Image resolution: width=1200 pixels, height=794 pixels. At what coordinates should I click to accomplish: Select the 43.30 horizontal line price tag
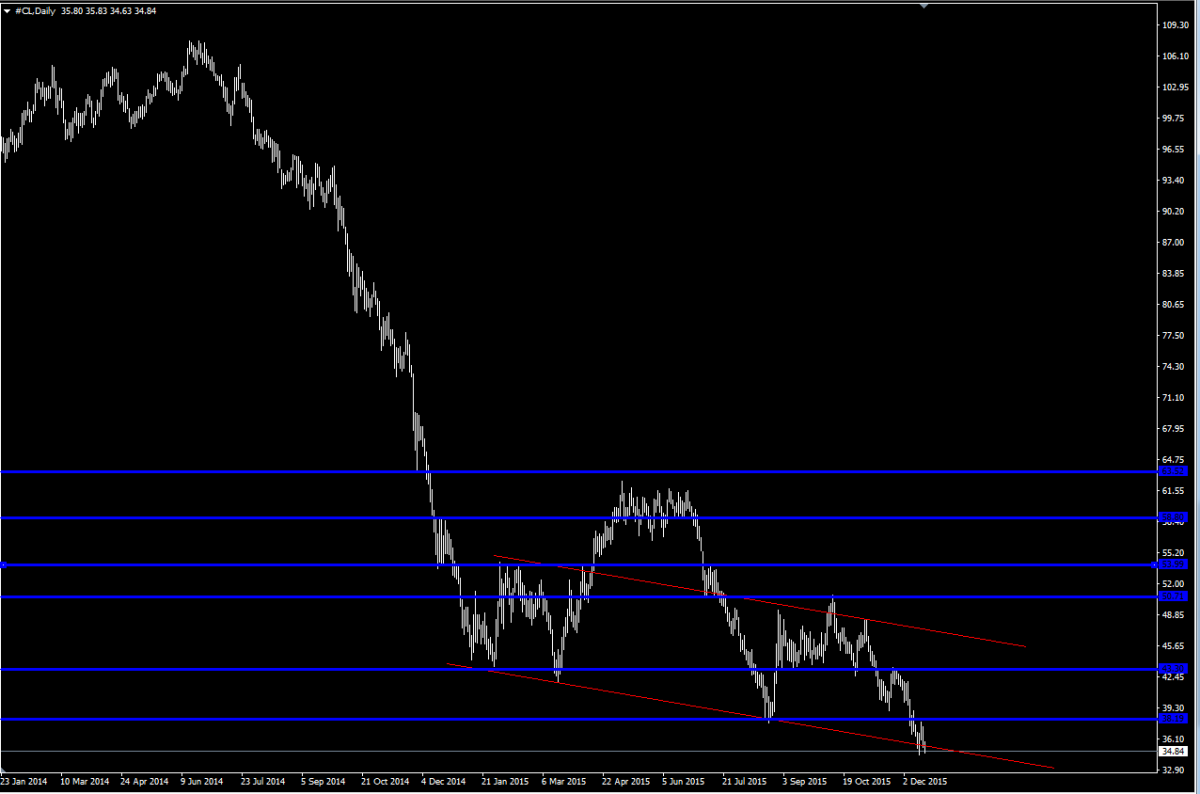[1171, 668]
